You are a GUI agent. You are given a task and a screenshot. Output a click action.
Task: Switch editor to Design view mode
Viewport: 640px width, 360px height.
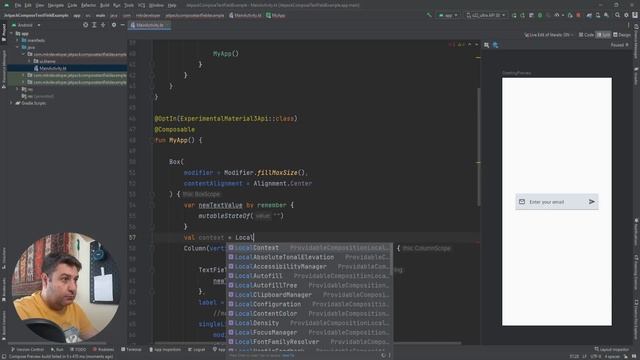(x=622, y=35)
